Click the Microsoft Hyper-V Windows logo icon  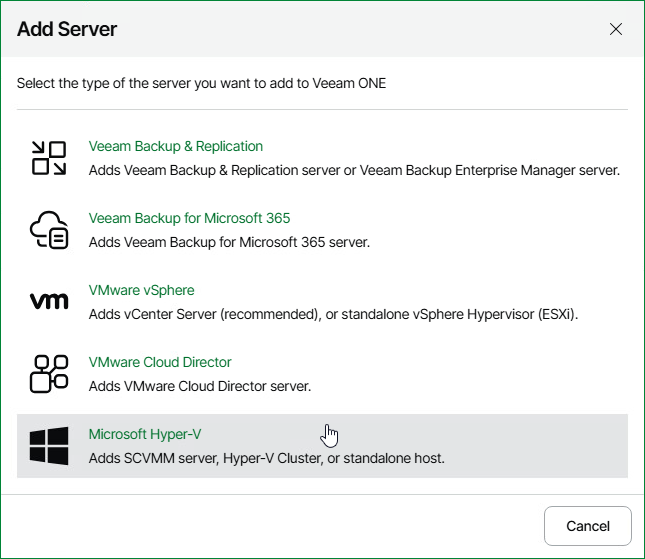coord(49,446)
